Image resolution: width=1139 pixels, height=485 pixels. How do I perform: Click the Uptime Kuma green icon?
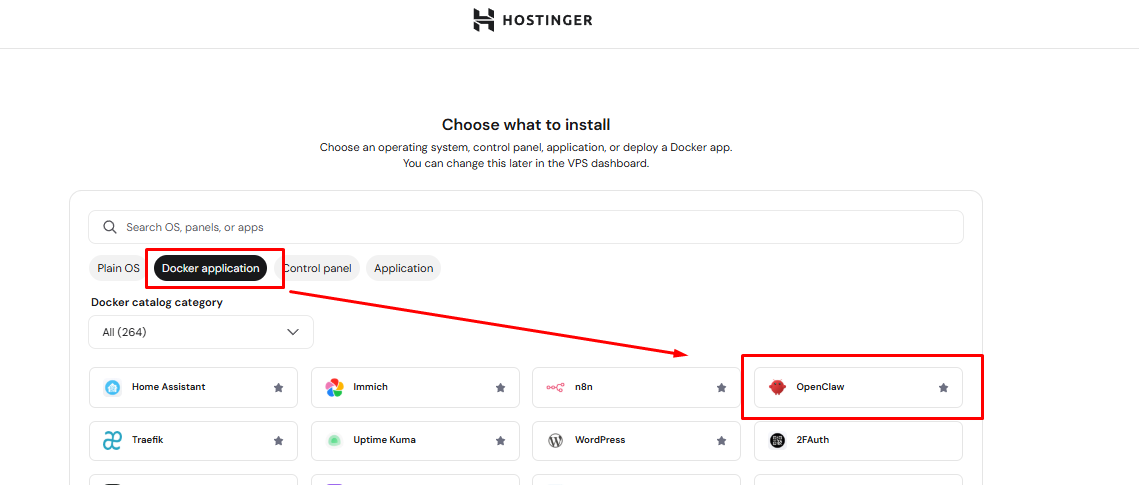tap(334, 440)
